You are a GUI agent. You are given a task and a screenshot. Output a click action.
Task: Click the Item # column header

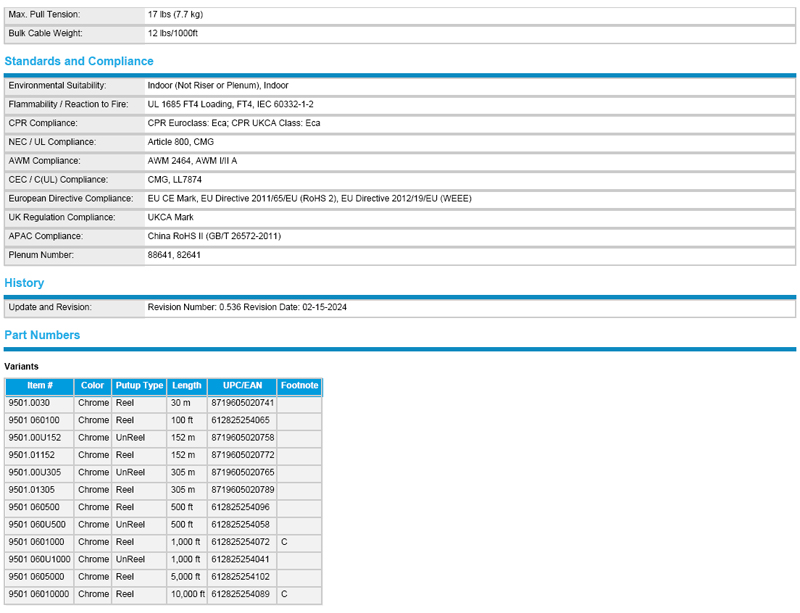tap(39, 385)
